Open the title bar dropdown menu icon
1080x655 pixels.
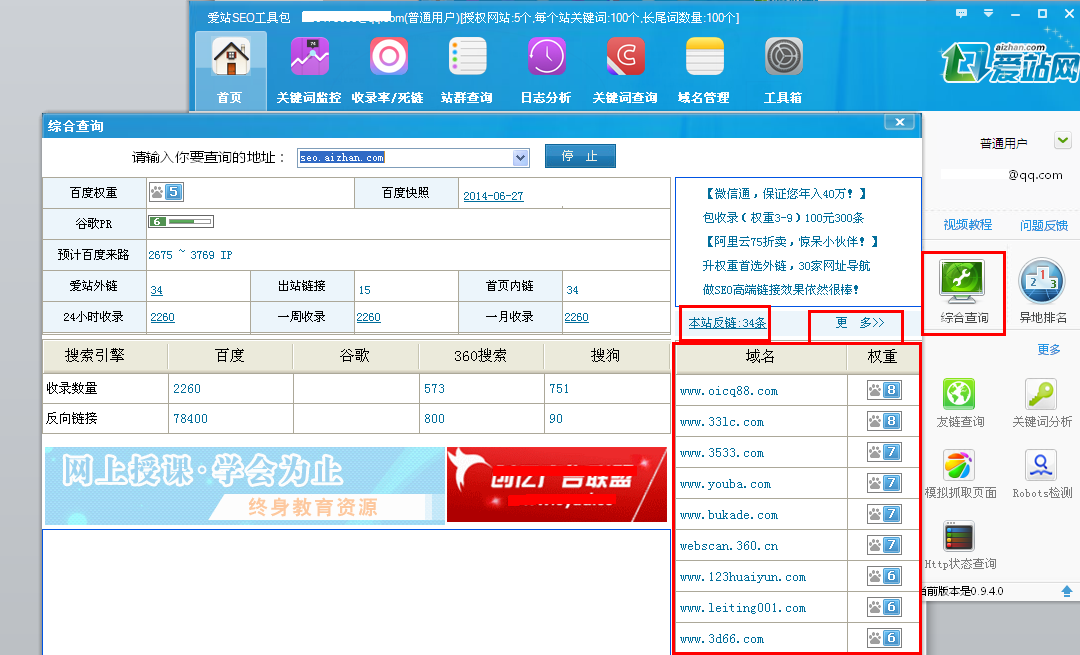pyautogui.click(x=988, y=13)
